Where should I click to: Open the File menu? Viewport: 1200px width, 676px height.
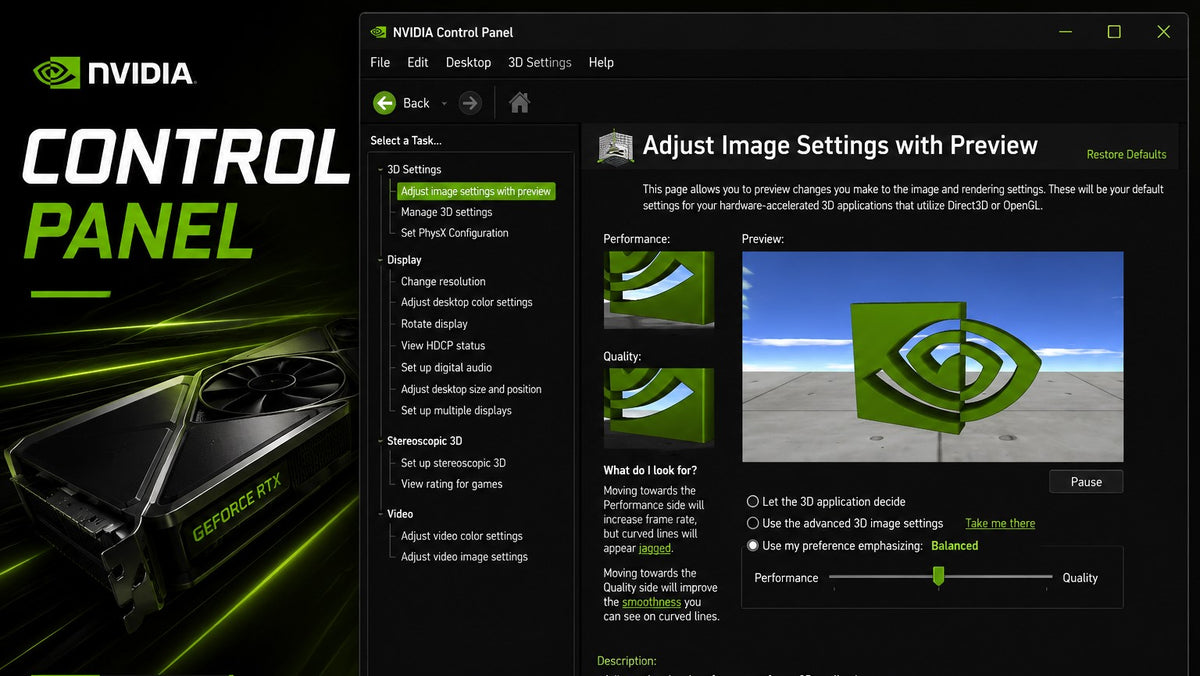coord(380,62)
